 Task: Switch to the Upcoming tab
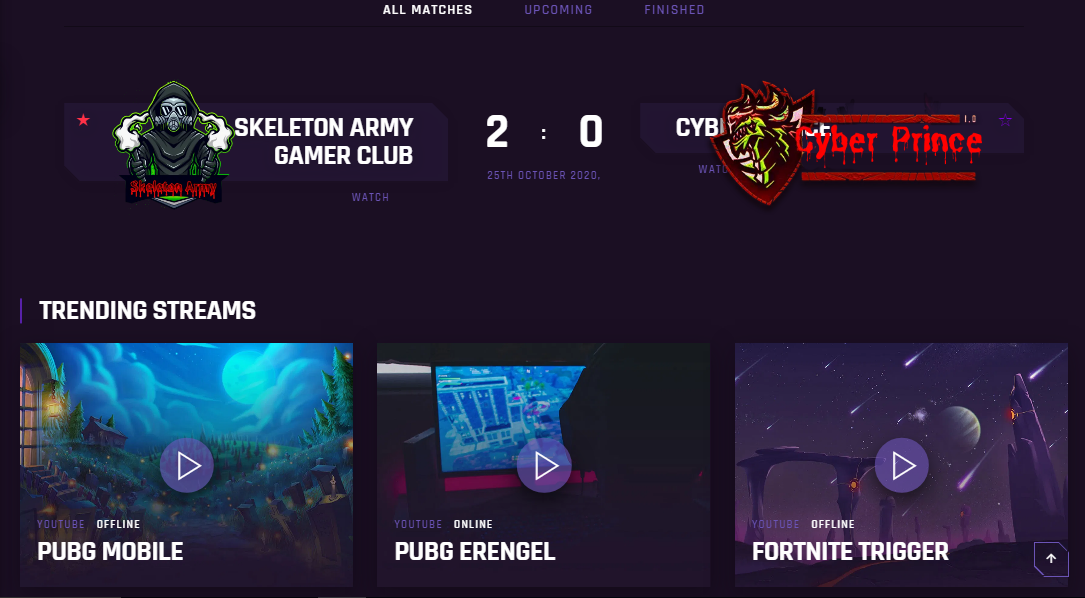[558, 10]
